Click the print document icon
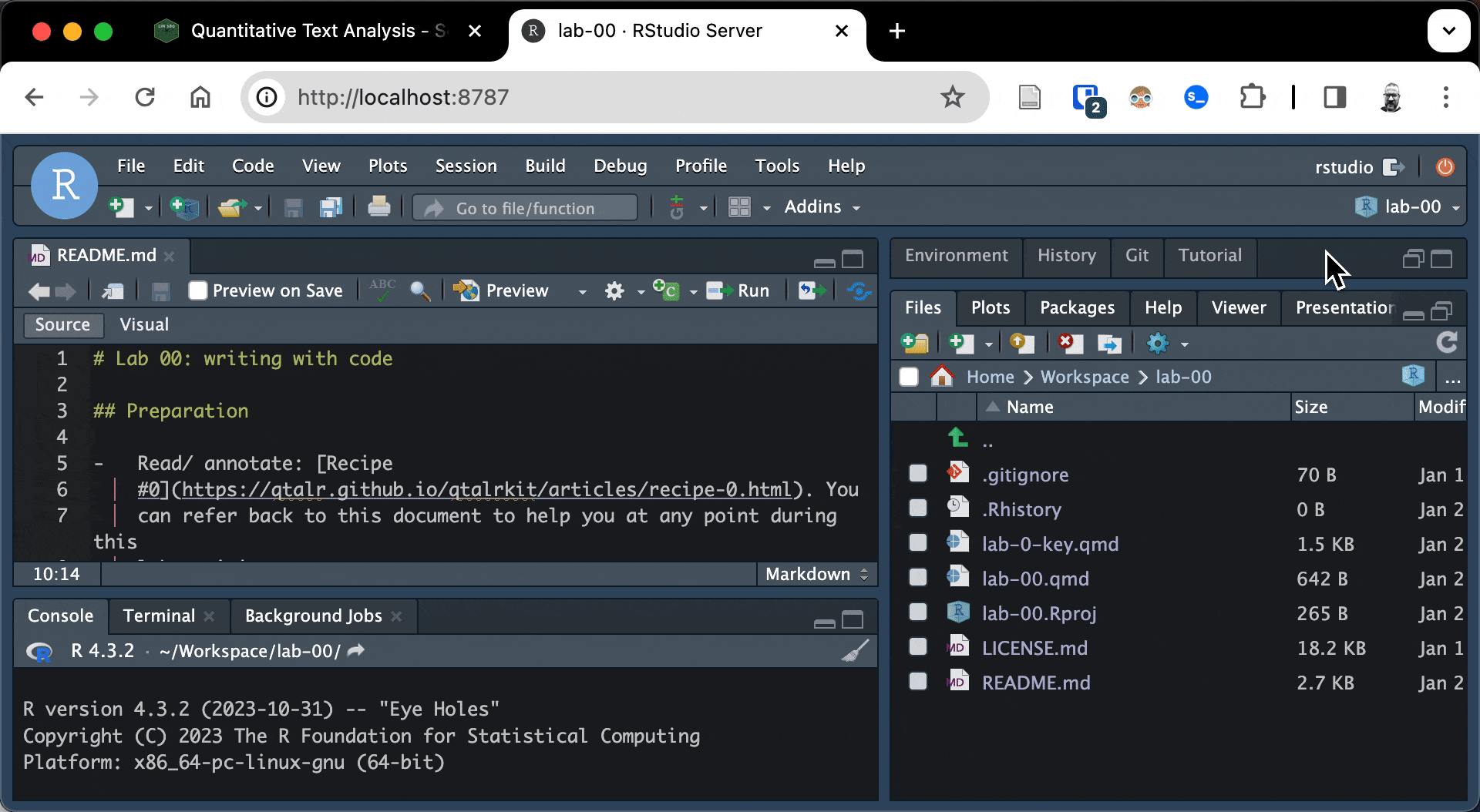The width and height of the screenshot is (1480, 812). tap(378, 208)
